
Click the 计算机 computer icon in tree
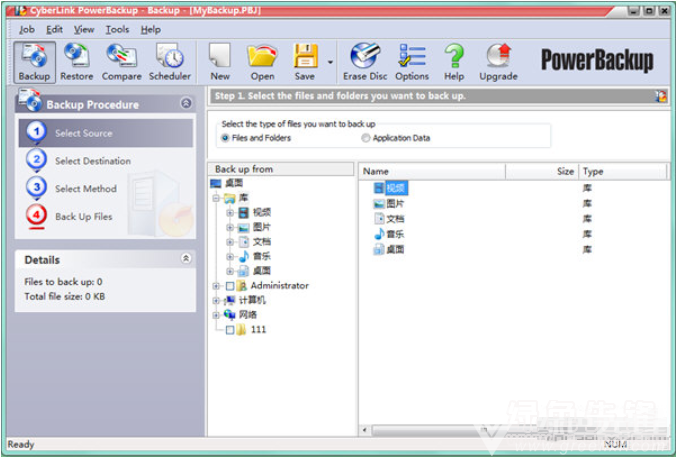230,300
